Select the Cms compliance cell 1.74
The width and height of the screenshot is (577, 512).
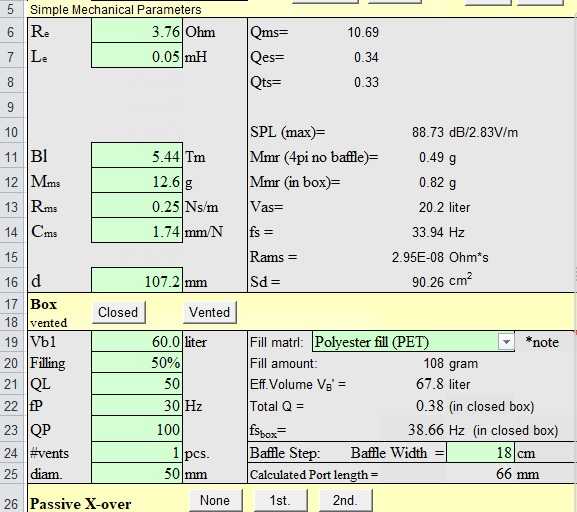137,231
